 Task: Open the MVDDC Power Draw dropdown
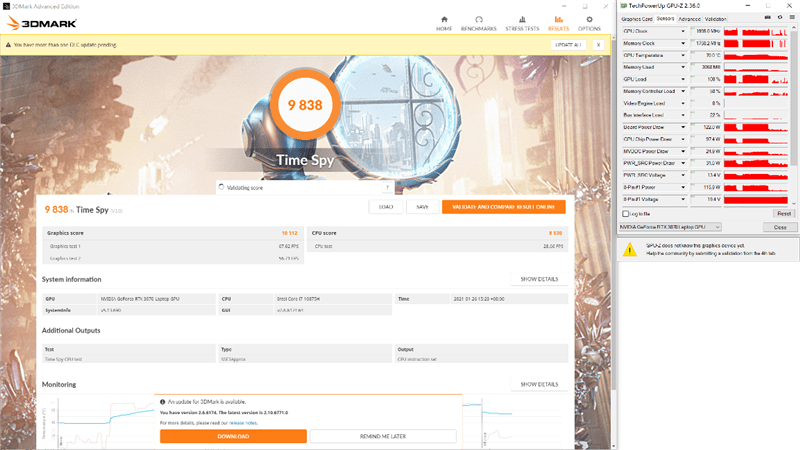(683, 151)
